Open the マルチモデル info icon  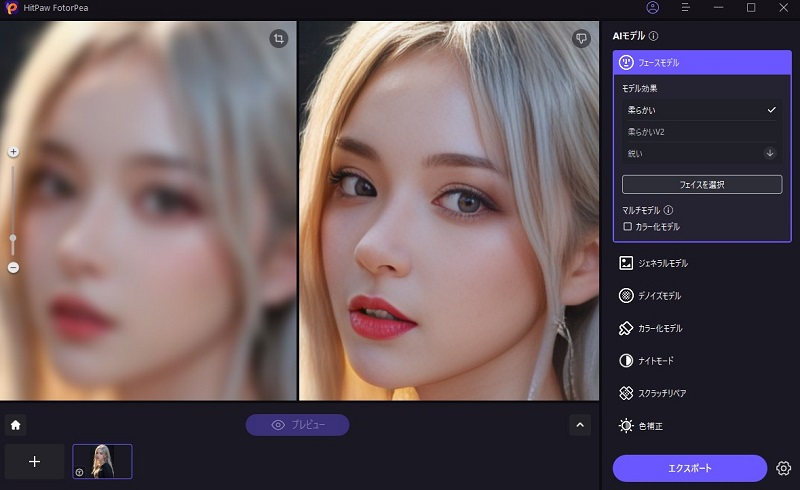pyautogui.click(x=668, y=210)
